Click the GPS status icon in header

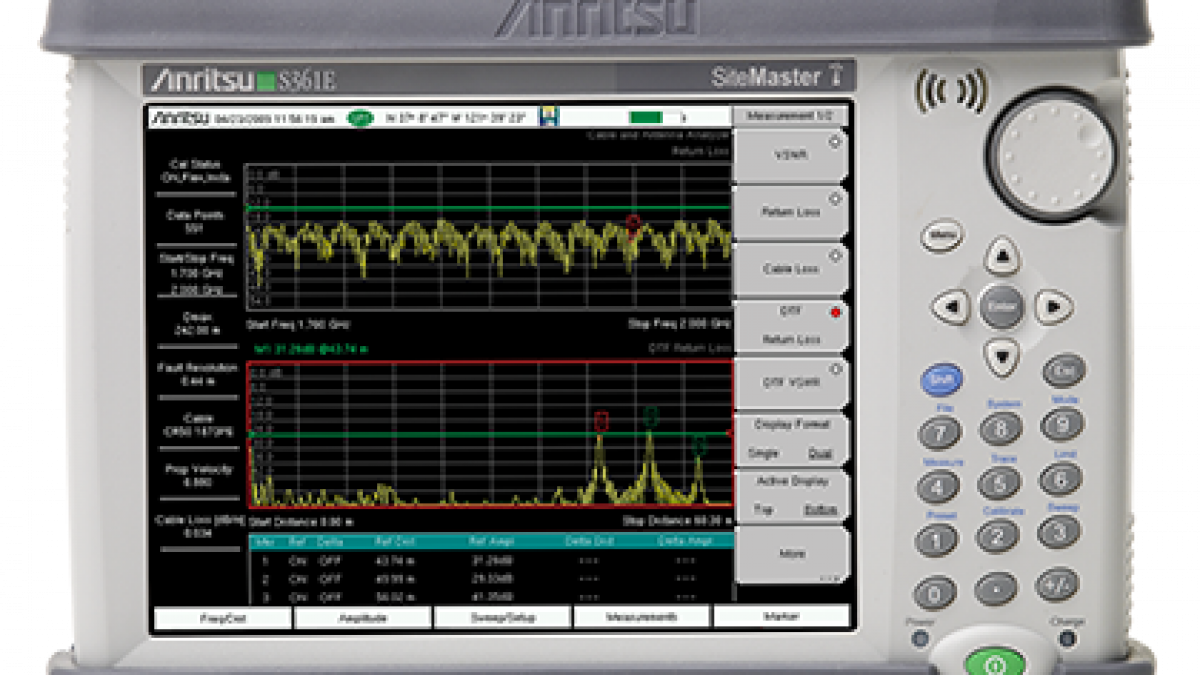[360, 118]
